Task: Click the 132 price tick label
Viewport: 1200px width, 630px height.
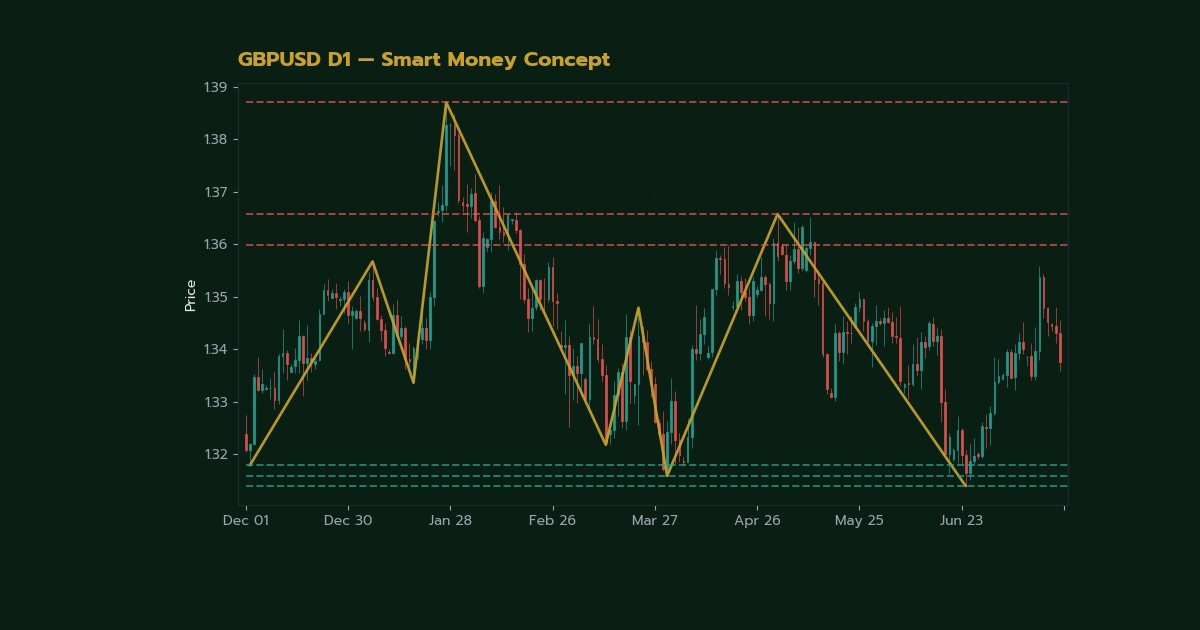Action: coord(215,454)
